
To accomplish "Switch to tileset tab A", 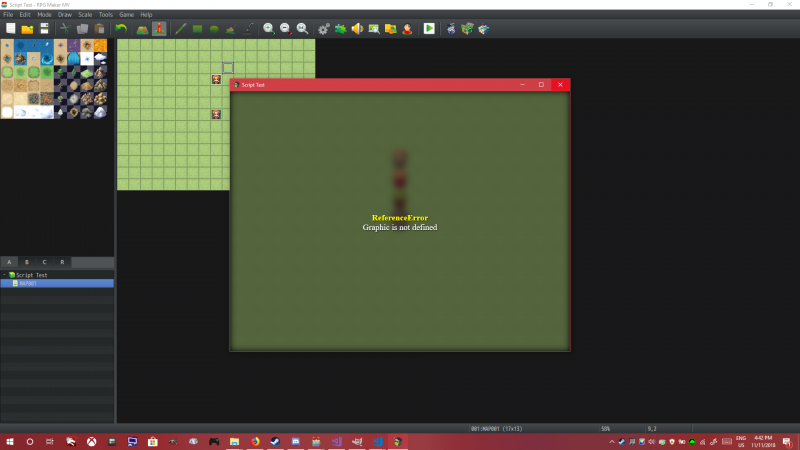I will (x=9, y=262).
